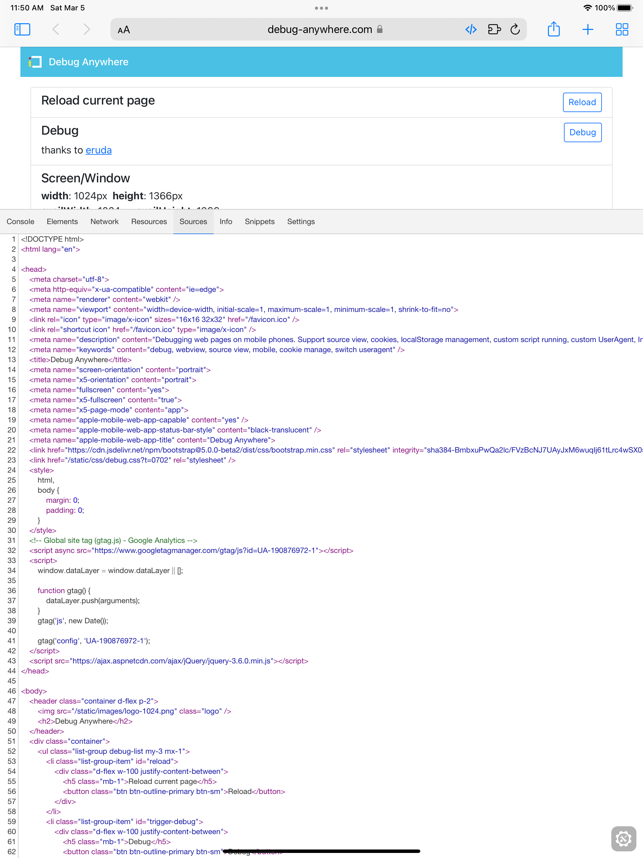The height and width of the screenshot is (858, 643).
Task: Open the eruda Settings tab
Action: (x=301, y=222)
